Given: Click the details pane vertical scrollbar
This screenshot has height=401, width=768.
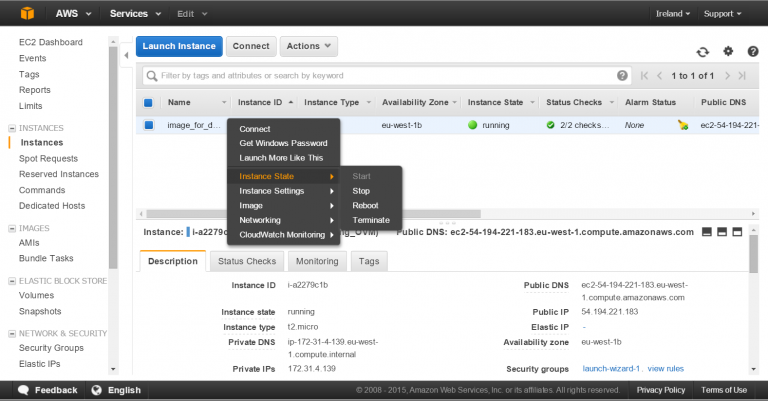Looking at the screenshot, I should (753, 255).
